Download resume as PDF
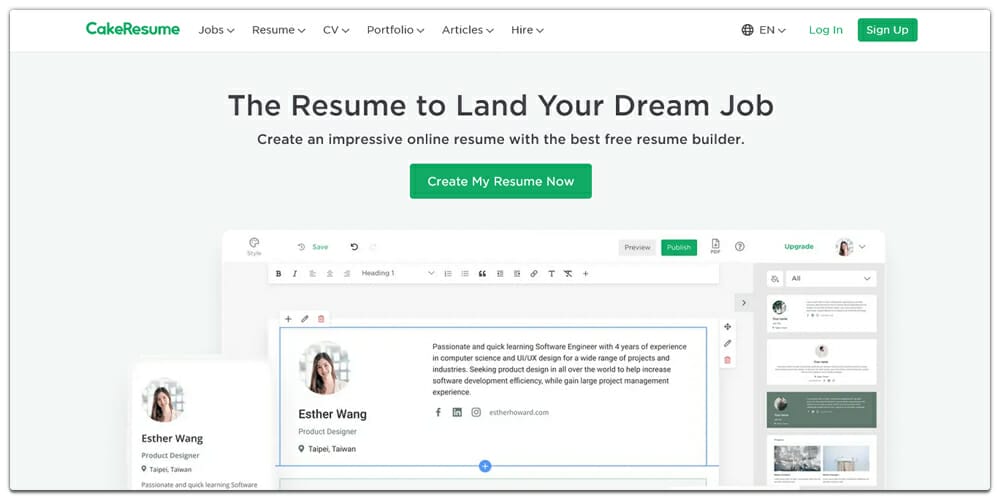The image size is (1000, 500). pyautogui.click(x=716, y=246)
